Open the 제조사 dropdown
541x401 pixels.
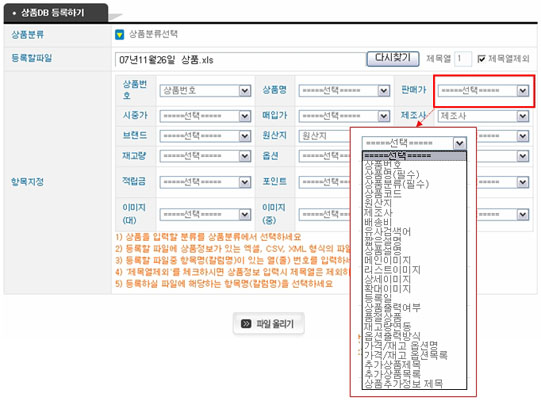tap(483, 116)
